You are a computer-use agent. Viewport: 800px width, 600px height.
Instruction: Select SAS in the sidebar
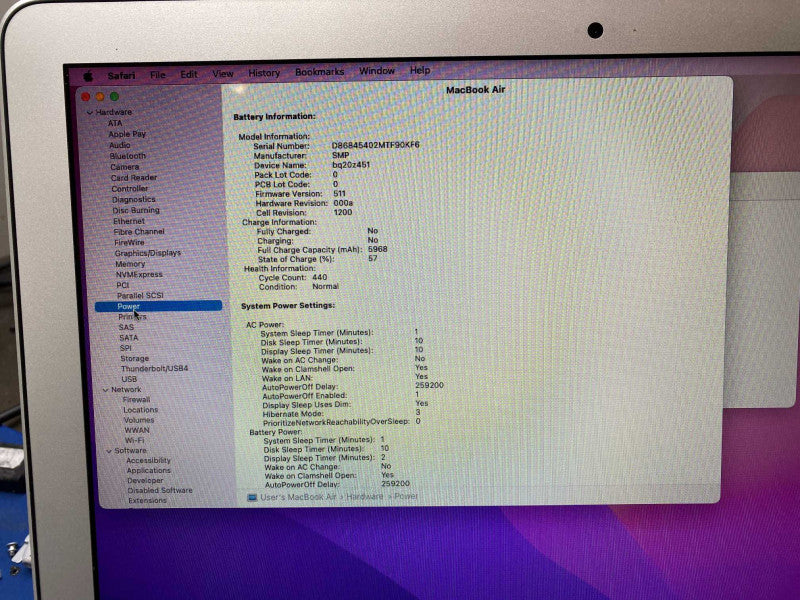tap(126, 328)
